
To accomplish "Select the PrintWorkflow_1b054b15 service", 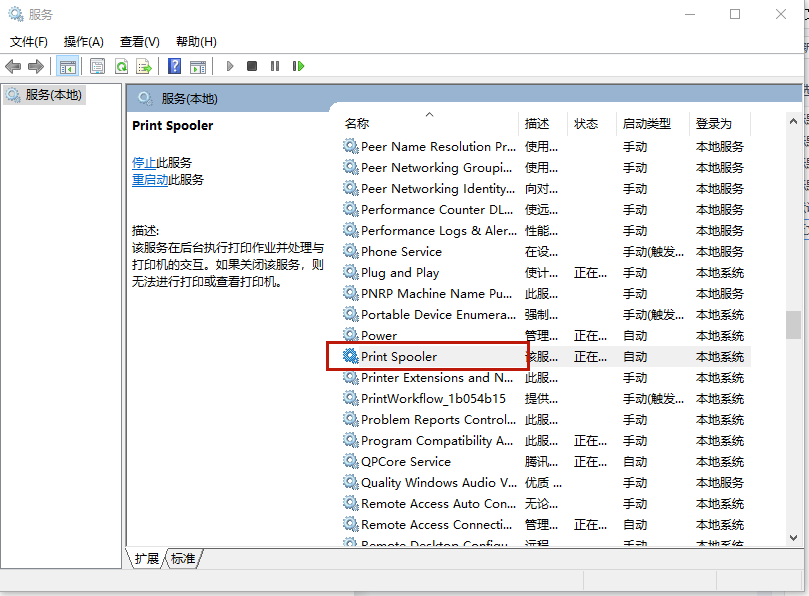I will [546, 399].
